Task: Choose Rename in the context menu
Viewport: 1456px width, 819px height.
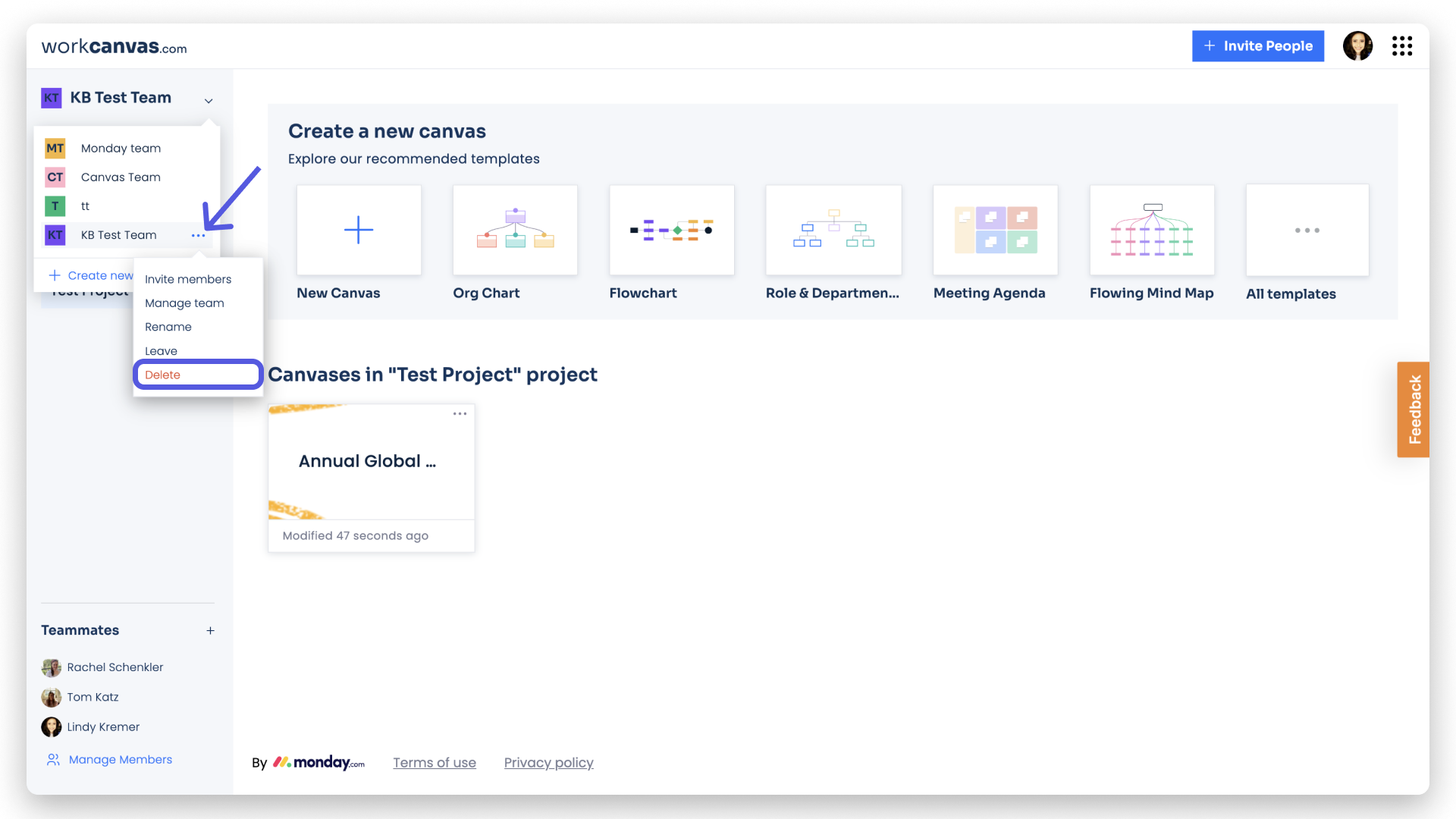Action: pyautogui.click(x=168, y=327)
